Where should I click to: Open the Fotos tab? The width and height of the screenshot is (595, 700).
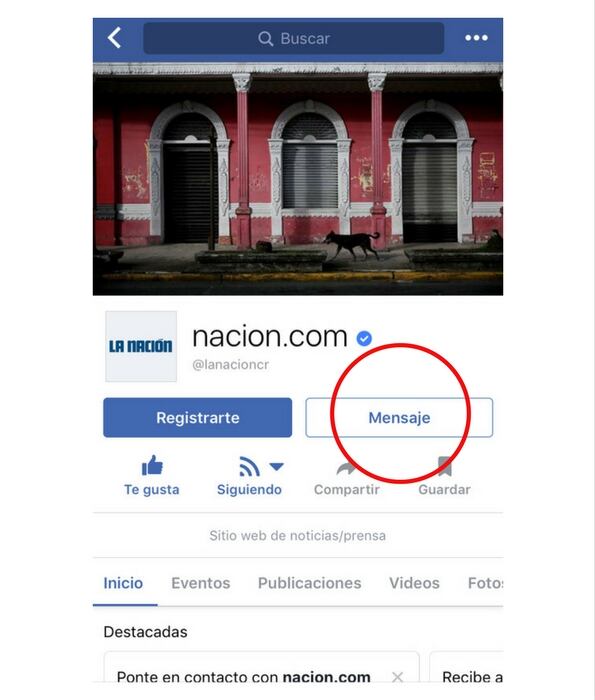485,583
